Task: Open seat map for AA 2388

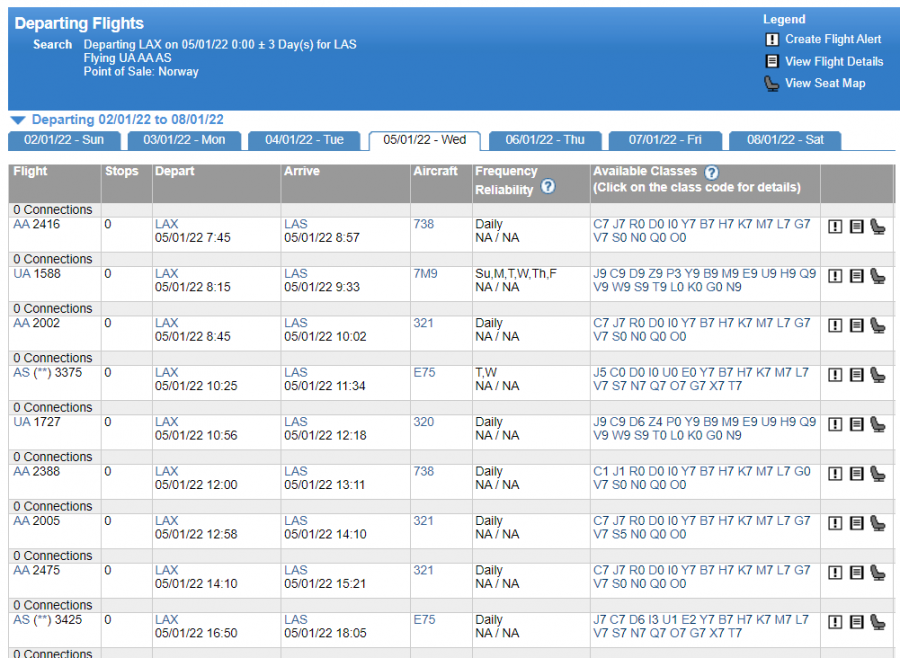Action: click(878, 474)
